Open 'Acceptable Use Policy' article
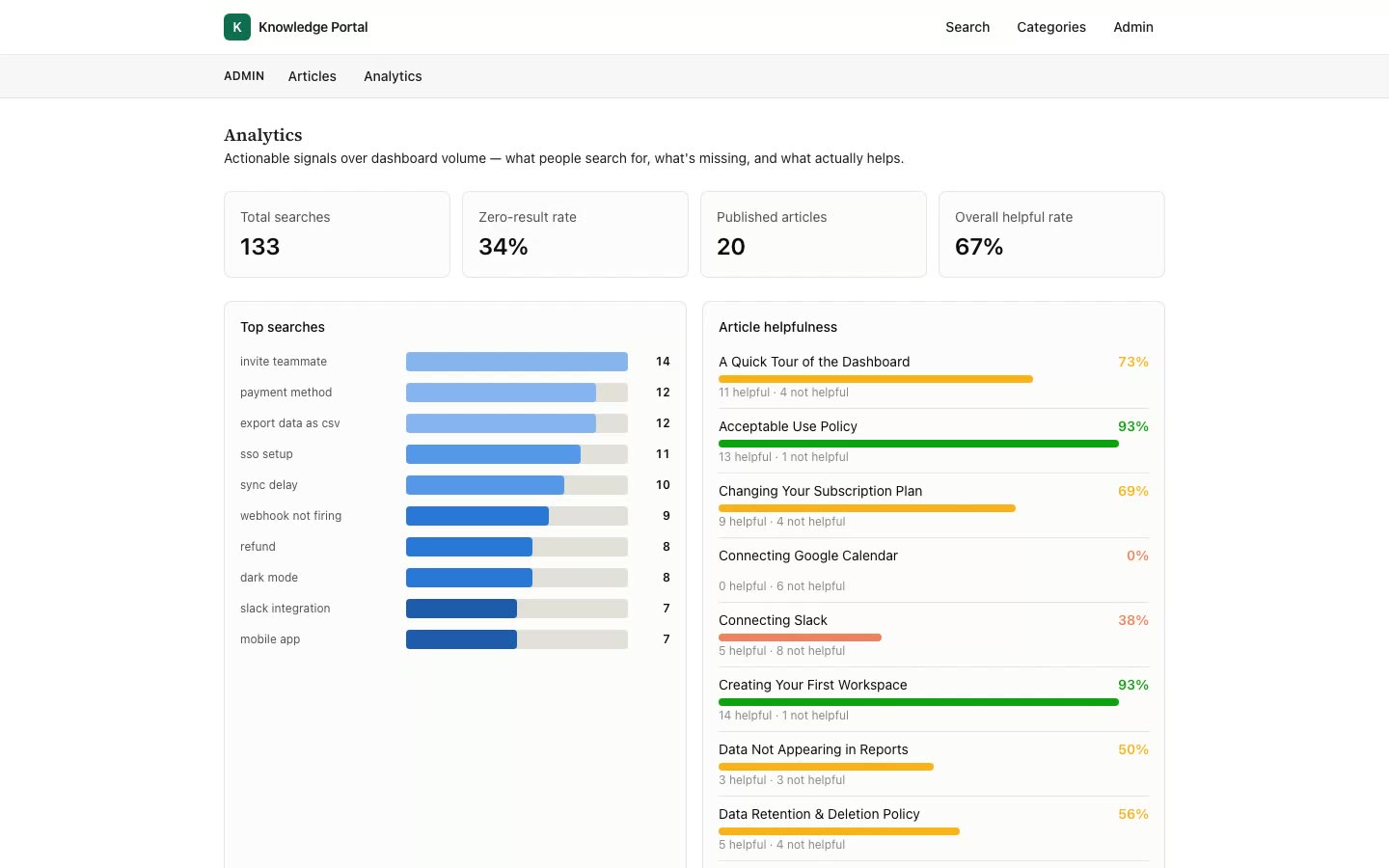Image resolution: width=1389 pixels, height=868 pixels. point(788,426)
